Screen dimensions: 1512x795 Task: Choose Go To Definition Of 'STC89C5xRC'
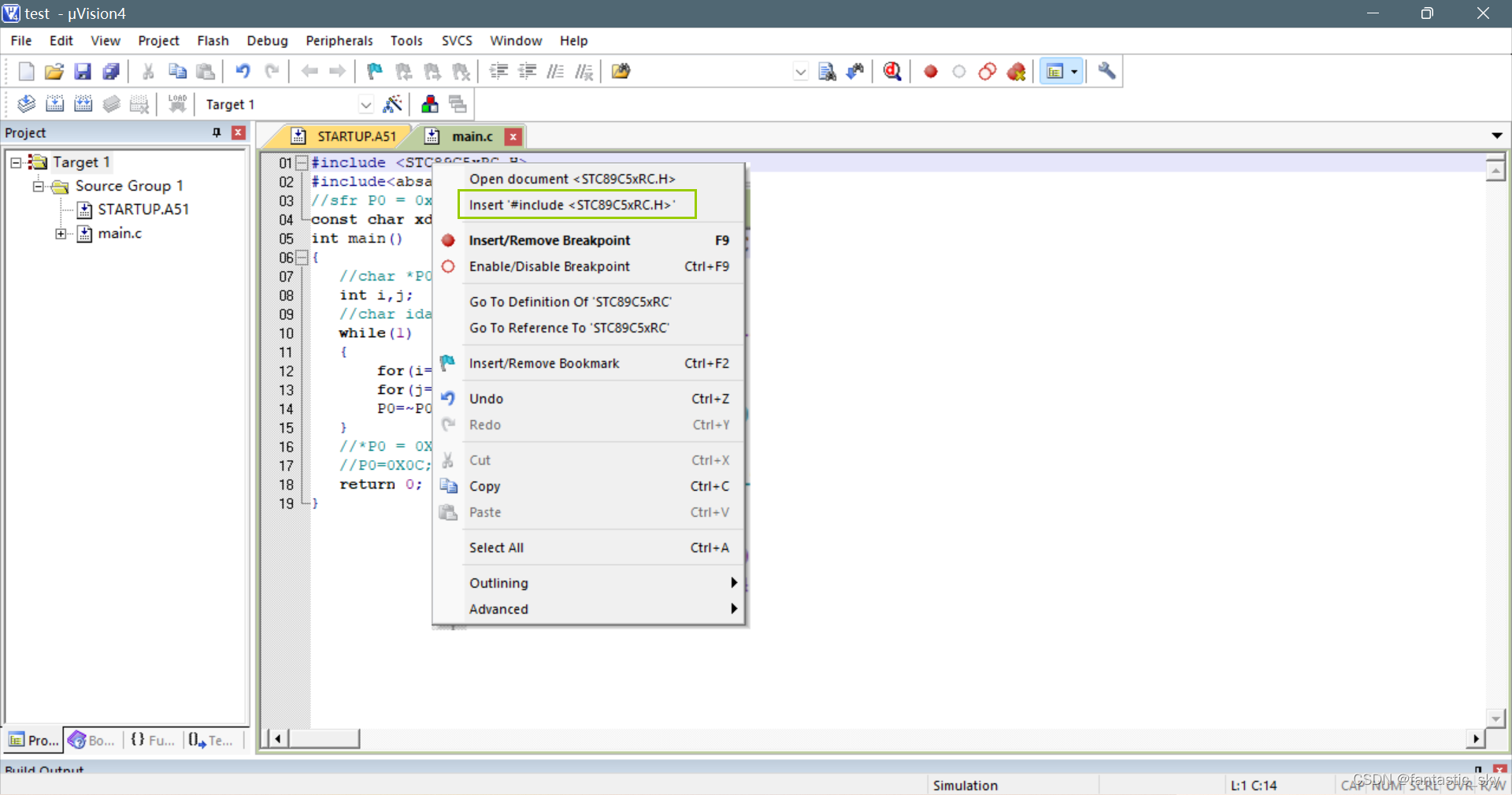click(x=588, y=302)
